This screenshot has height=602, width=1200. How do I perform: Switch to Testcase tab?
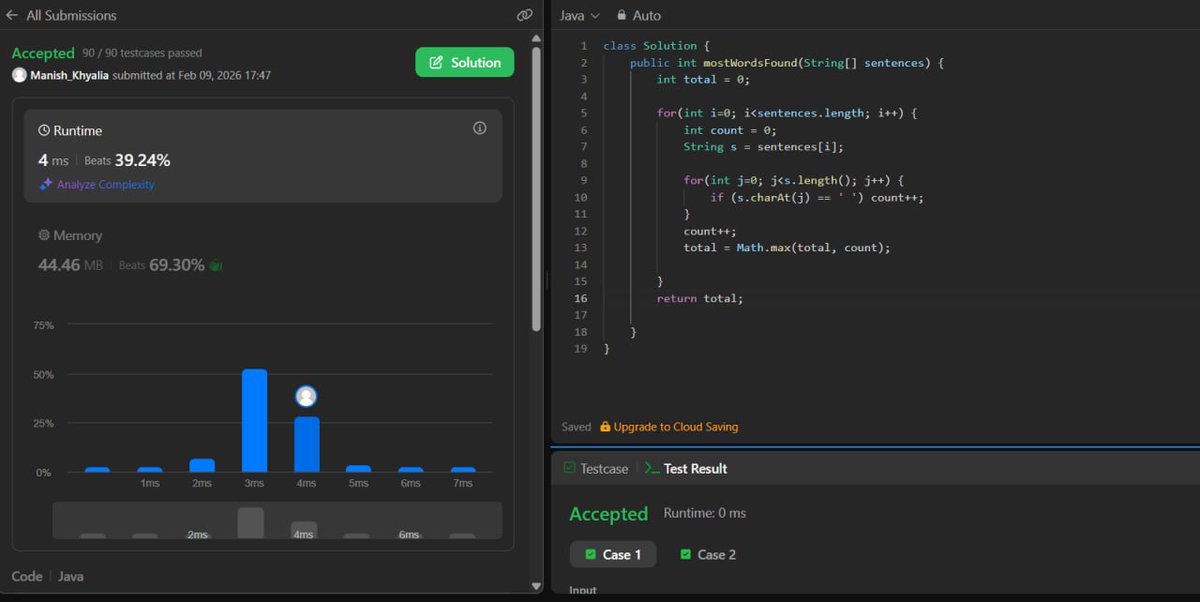pyautogui.click(x=596, y=468)
